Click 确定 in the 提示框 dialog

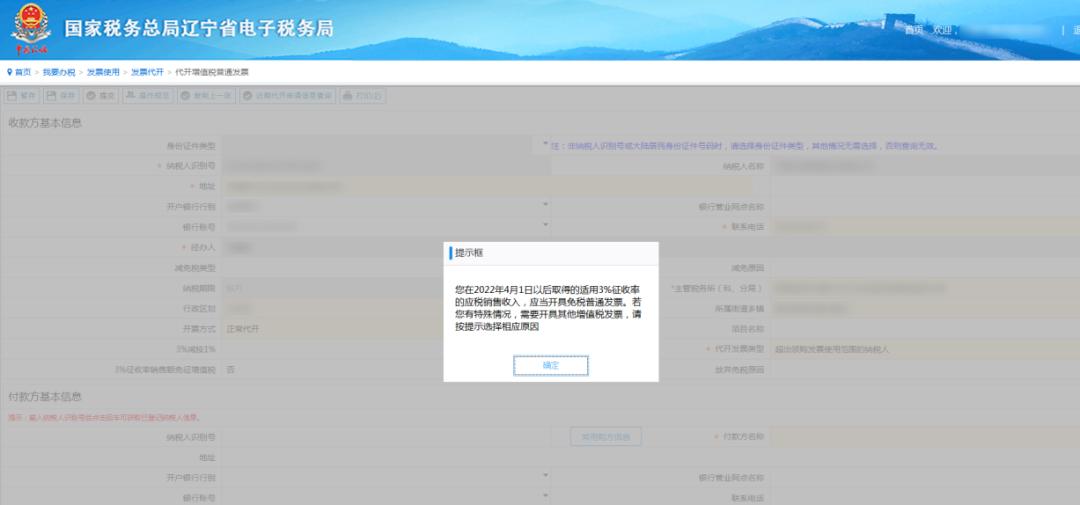click(x=550, y=366)
